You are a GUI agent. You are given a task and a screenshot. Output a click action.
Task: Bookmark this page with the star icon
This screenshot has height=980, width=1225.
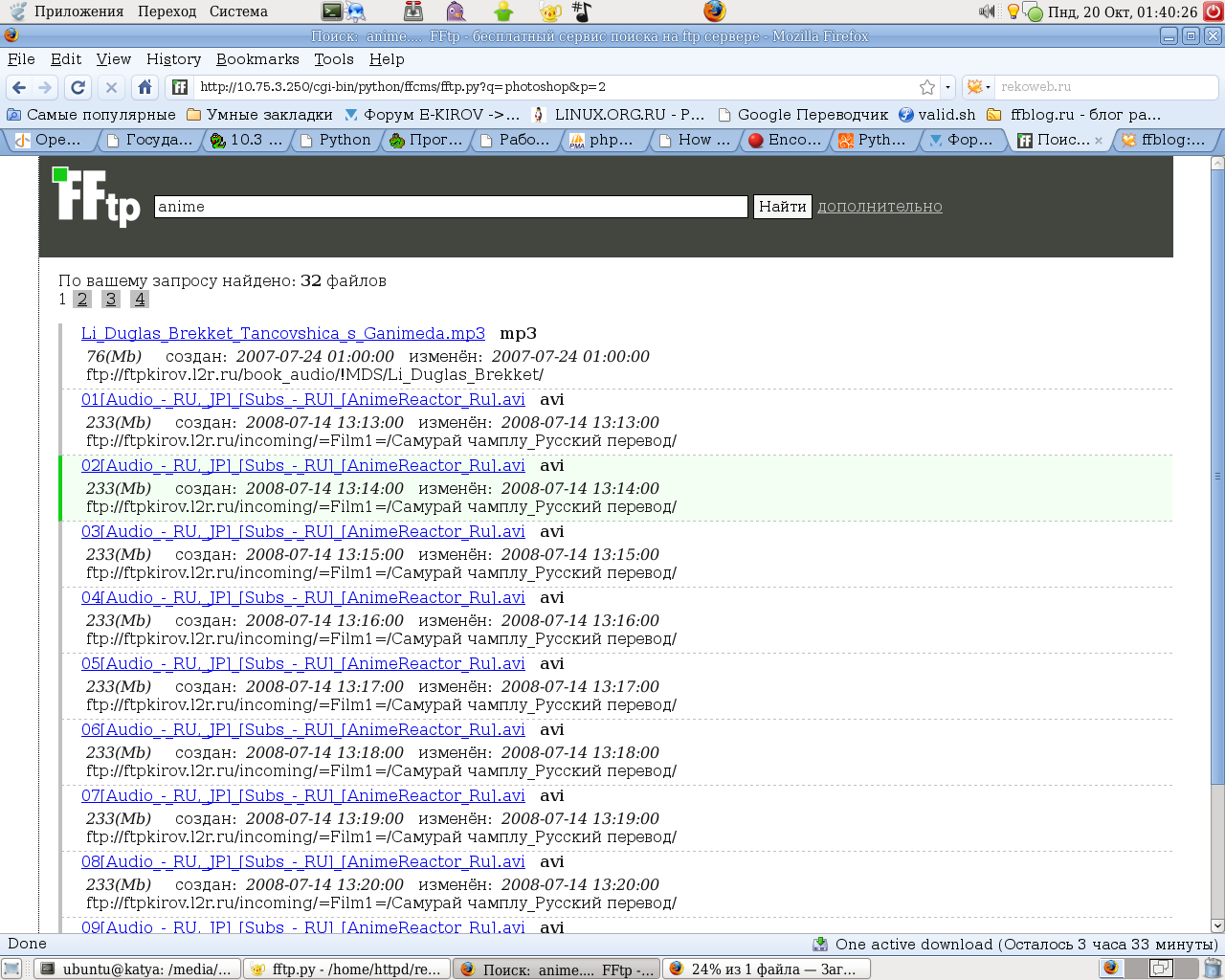[926, 87]
